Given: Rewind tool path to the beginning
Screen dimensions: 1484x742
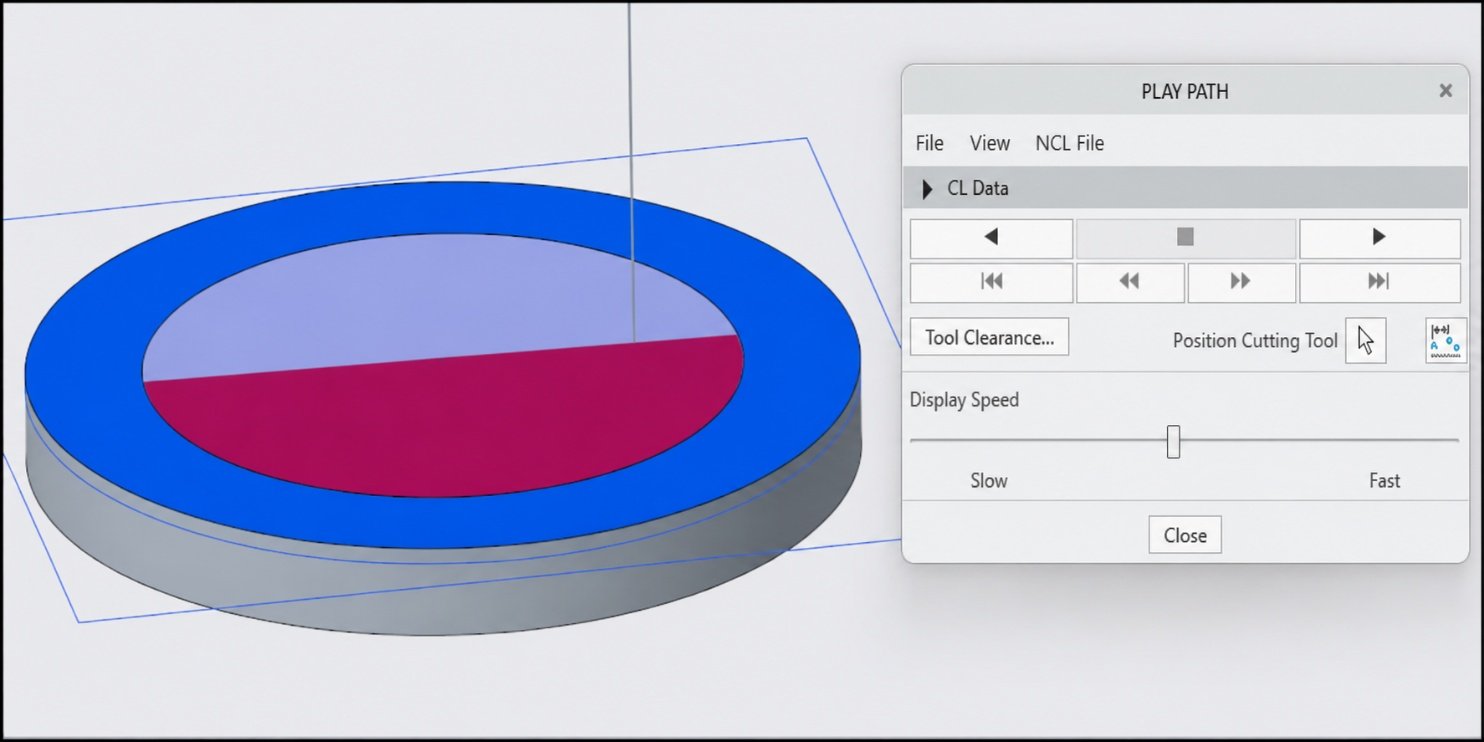Looking at the screenshot, I should coord(991,282).
